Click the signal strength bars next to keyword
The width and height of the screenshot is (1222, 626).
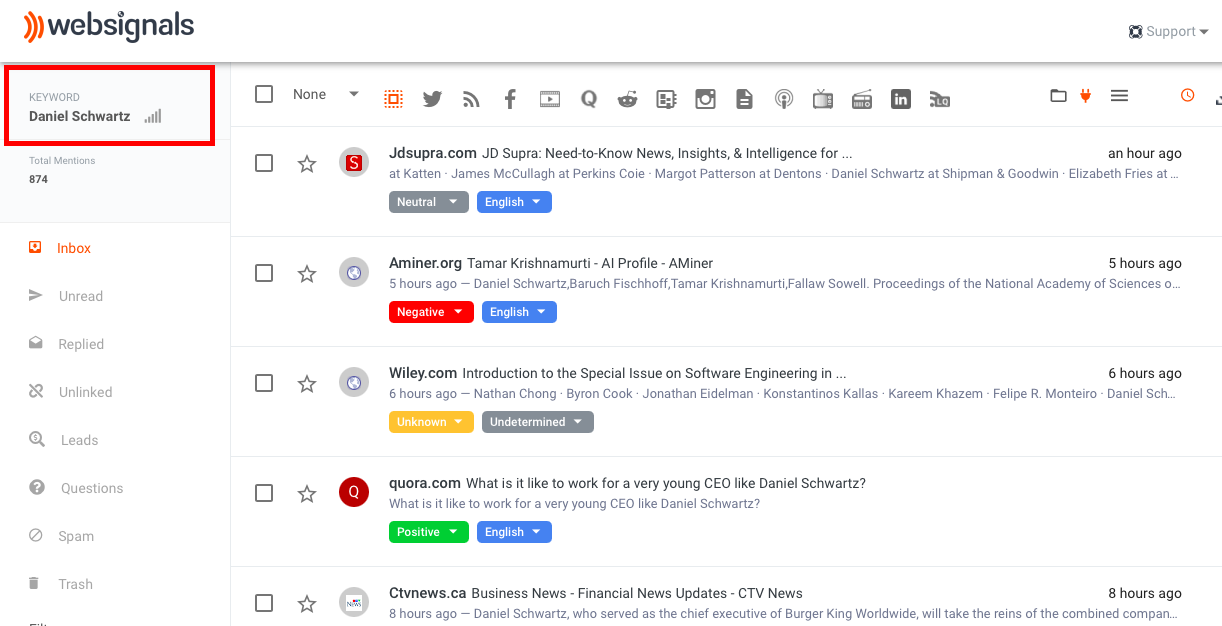click(152, 116)
